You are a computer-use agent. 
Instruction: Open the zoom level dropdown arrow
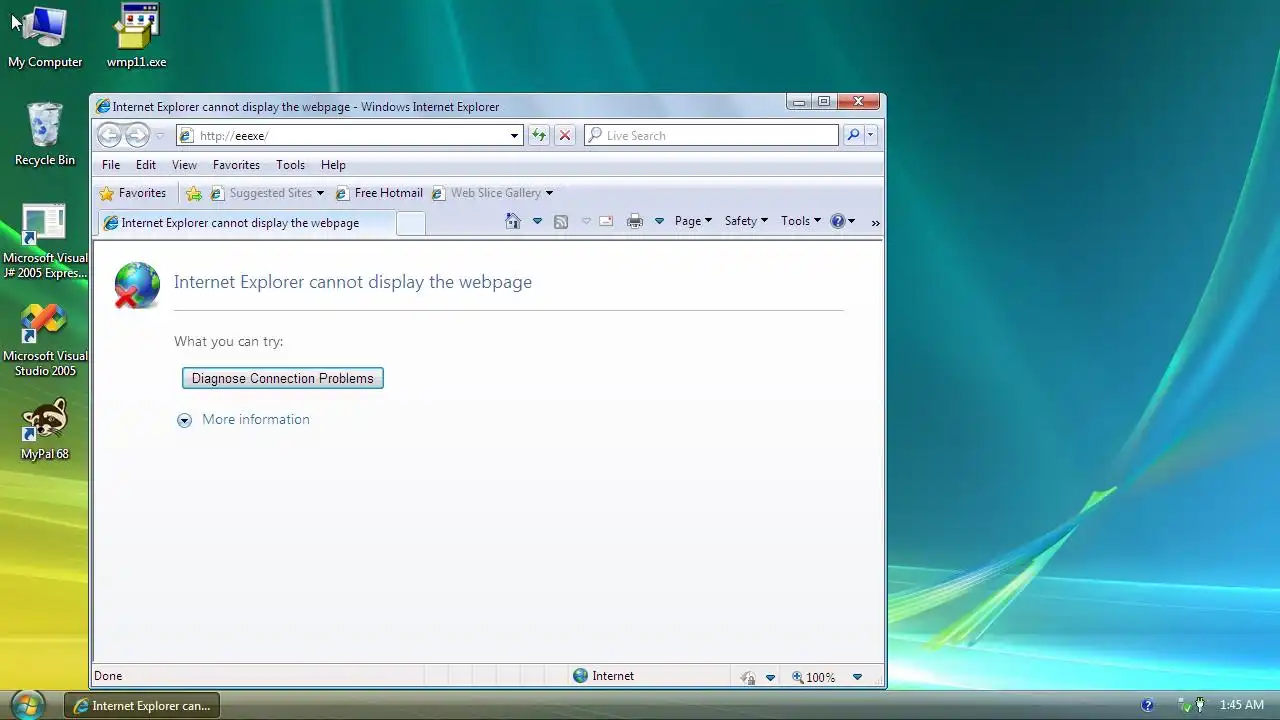click(x=857, y=677)
